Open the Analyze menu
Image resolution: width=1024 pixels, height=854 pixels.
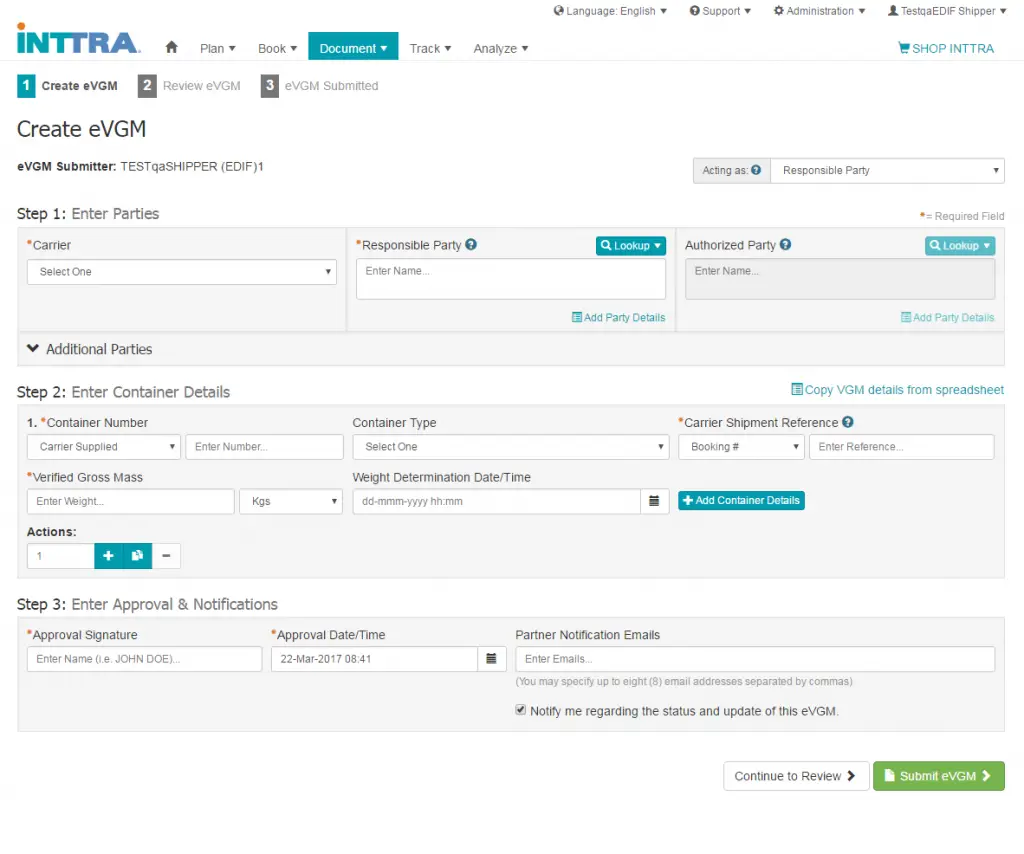[501, 48]
